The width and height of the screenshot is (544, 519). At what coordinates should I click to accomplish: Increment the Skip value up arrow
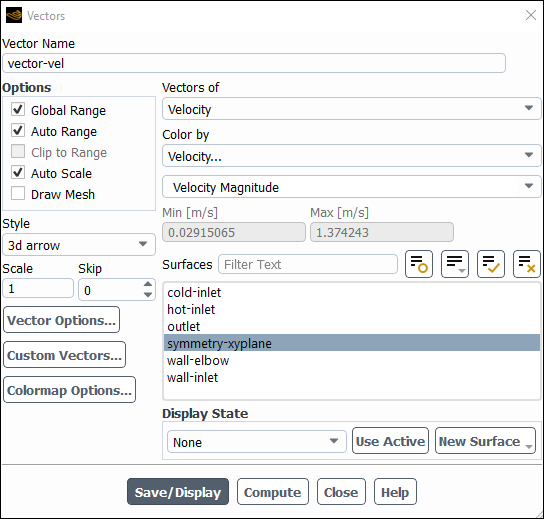point(148,284)
